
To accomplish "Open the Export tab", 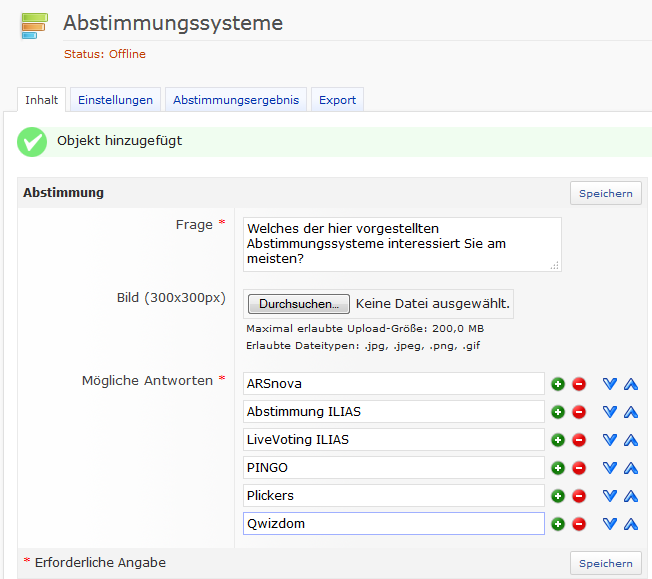I will (337, 100).
